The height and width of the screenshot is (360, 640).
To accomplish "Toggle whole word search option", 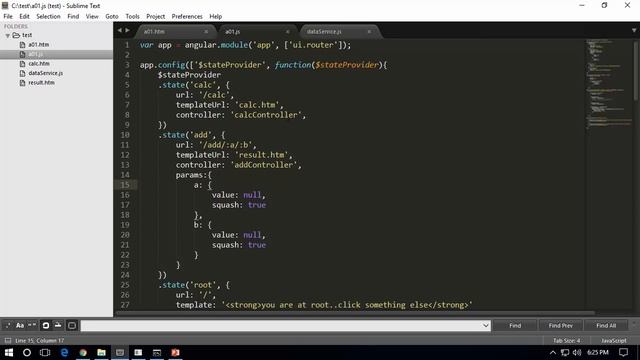I will click(x=32, y=325).
